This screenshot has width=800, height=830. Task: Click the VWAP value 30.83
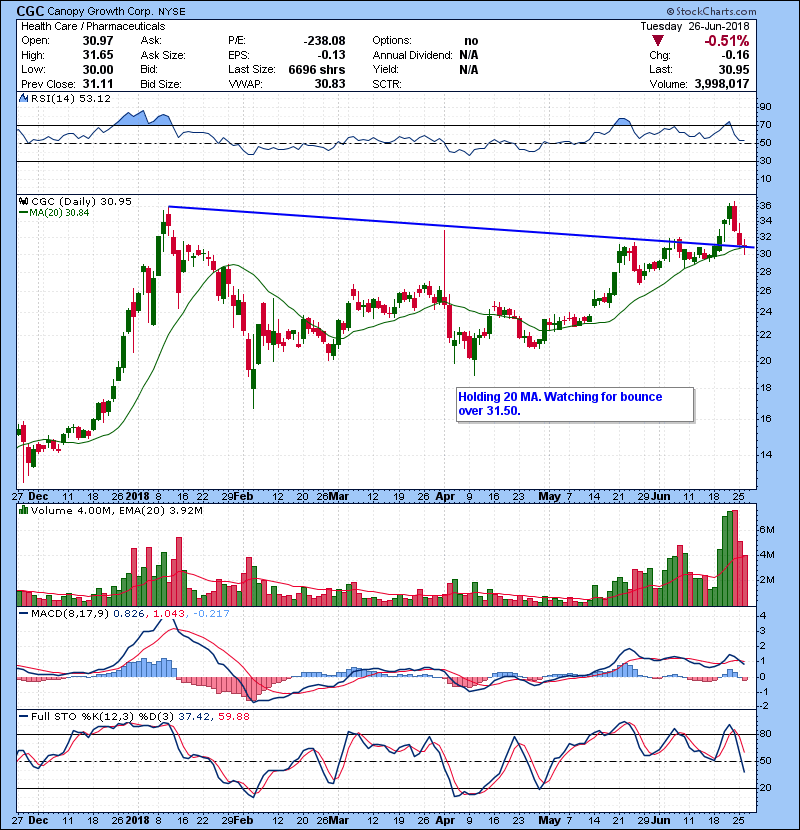330,84
